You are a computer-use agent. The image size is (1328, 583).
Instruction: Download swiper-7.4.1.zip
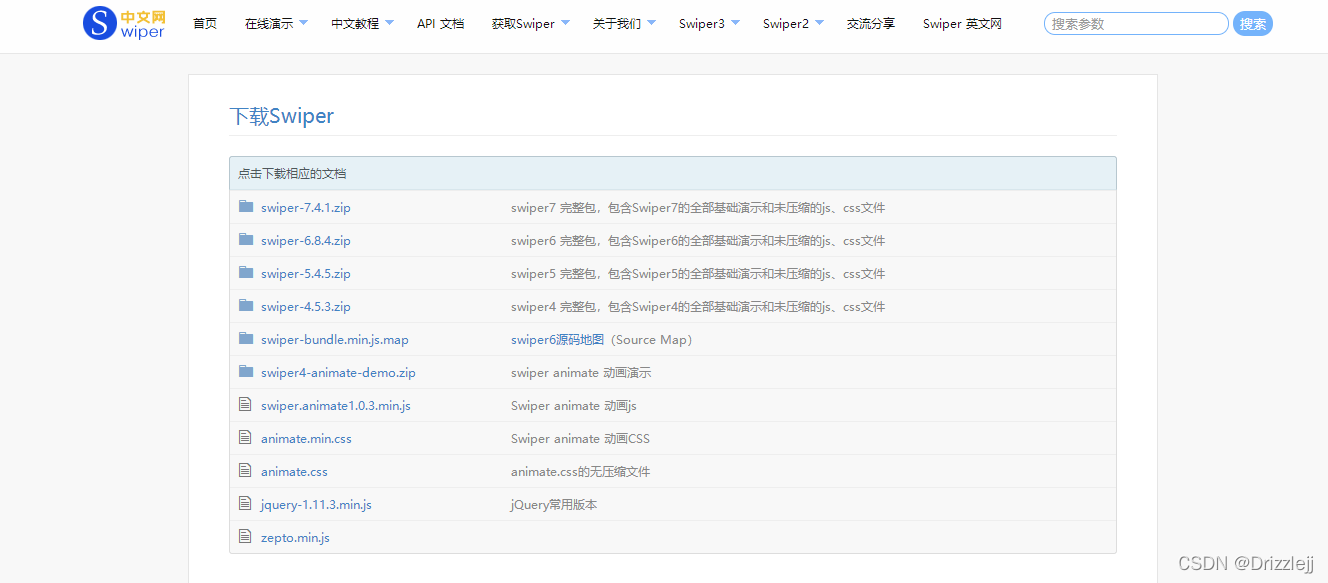tap(306, 208)
